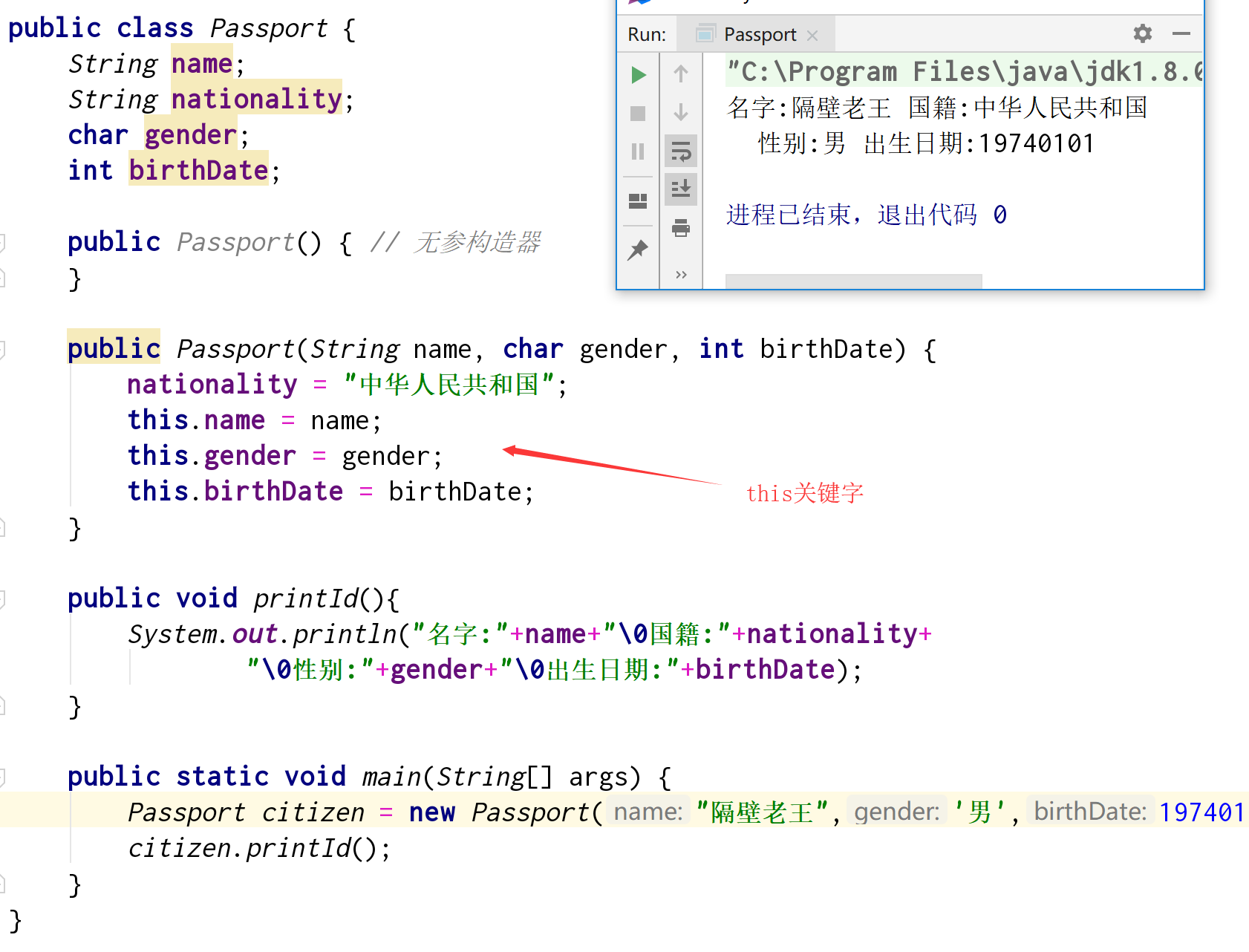Click the main method name
The height and width of the screenshot is (952, 1249).
tap(391, 777)
